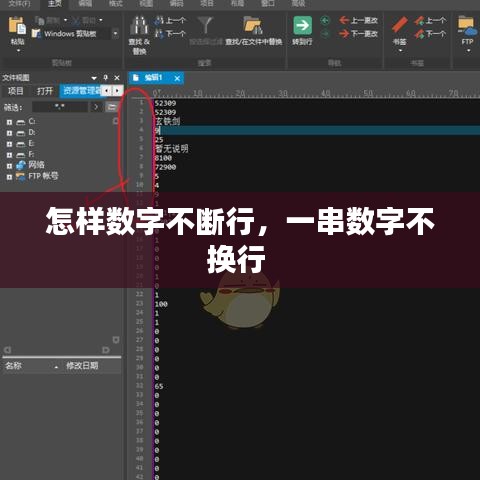
Task: Click Find previous 上一个 button
Action: [x=170, y=21]
